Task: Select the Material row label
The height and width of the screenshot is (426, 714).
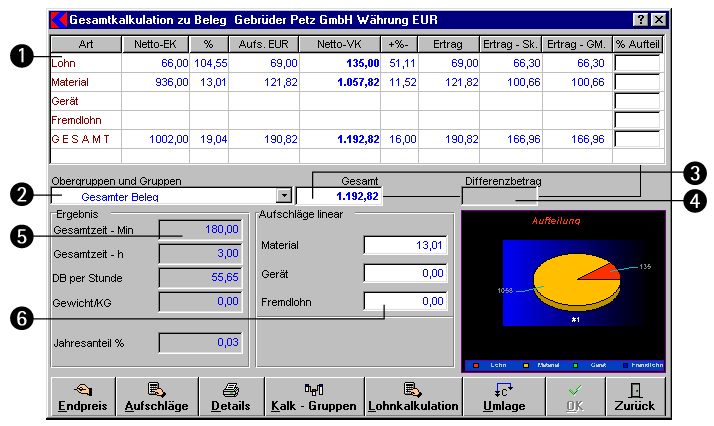Action: tap(70, 82)
